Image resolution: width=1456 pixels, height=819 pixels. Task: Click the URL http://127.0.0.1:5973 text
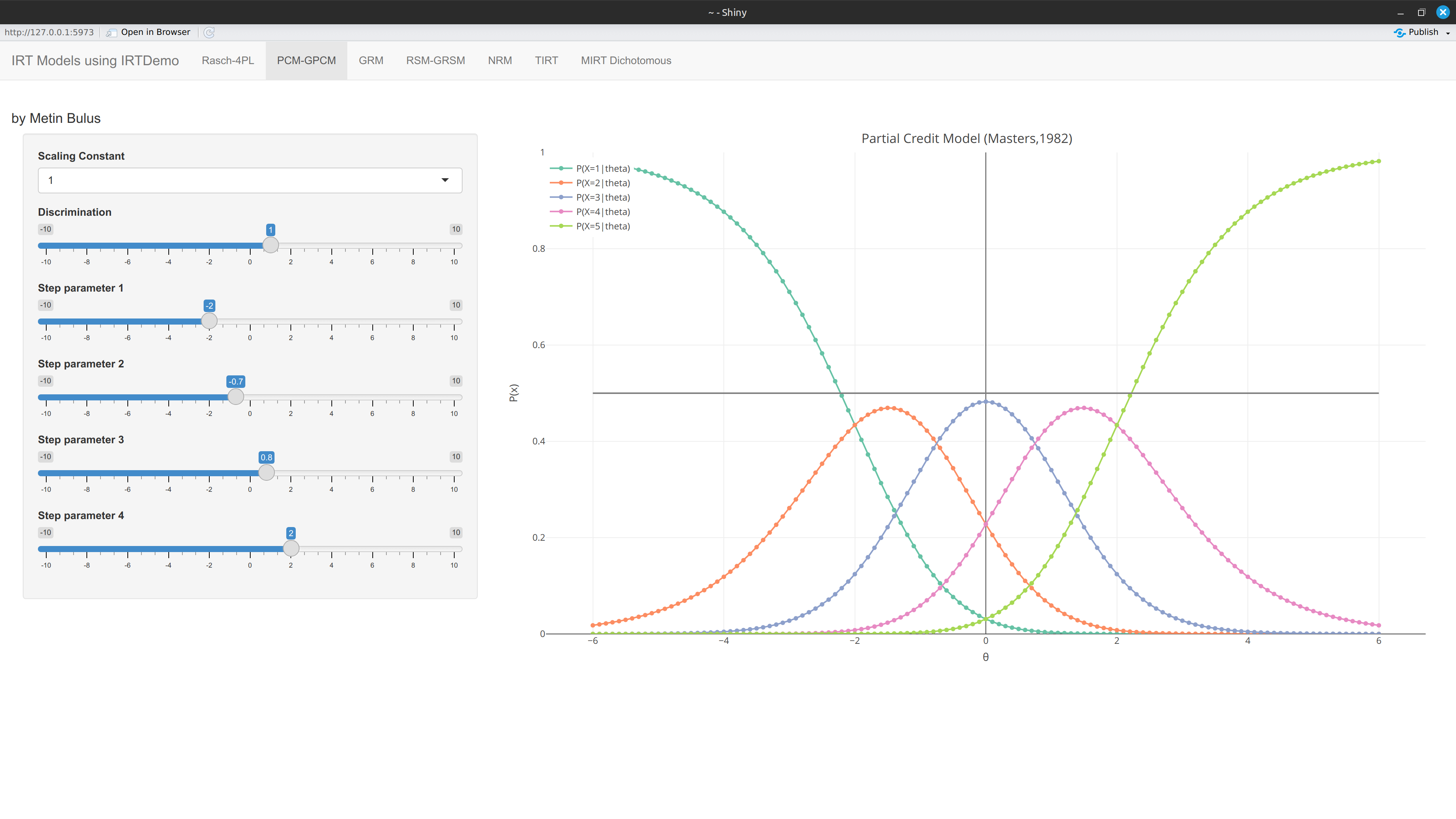[49, 32]
